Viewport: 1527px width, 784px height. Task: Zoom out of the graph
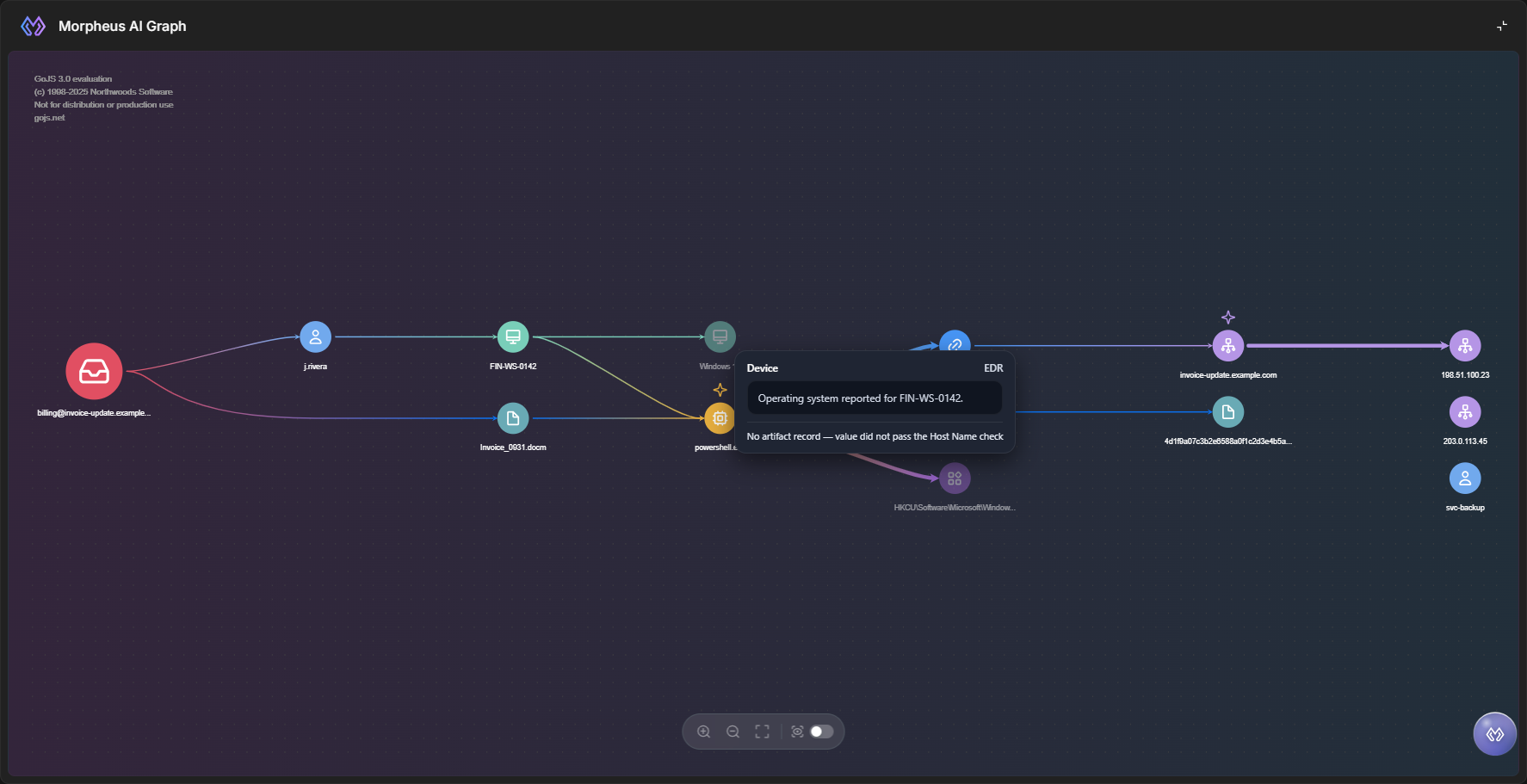click(x=733, y=732)
